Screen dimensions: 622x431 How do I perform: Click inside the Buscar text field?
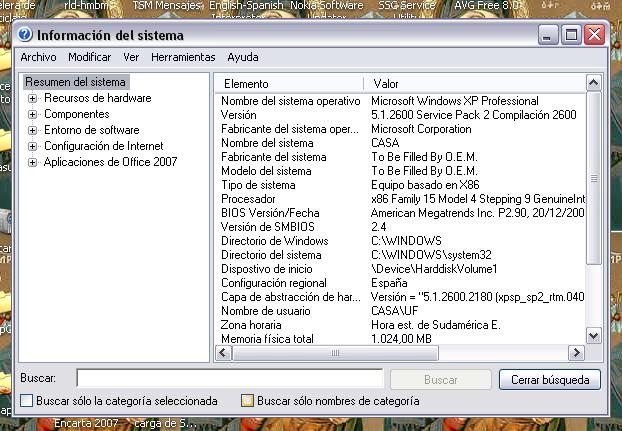point(230,379)
